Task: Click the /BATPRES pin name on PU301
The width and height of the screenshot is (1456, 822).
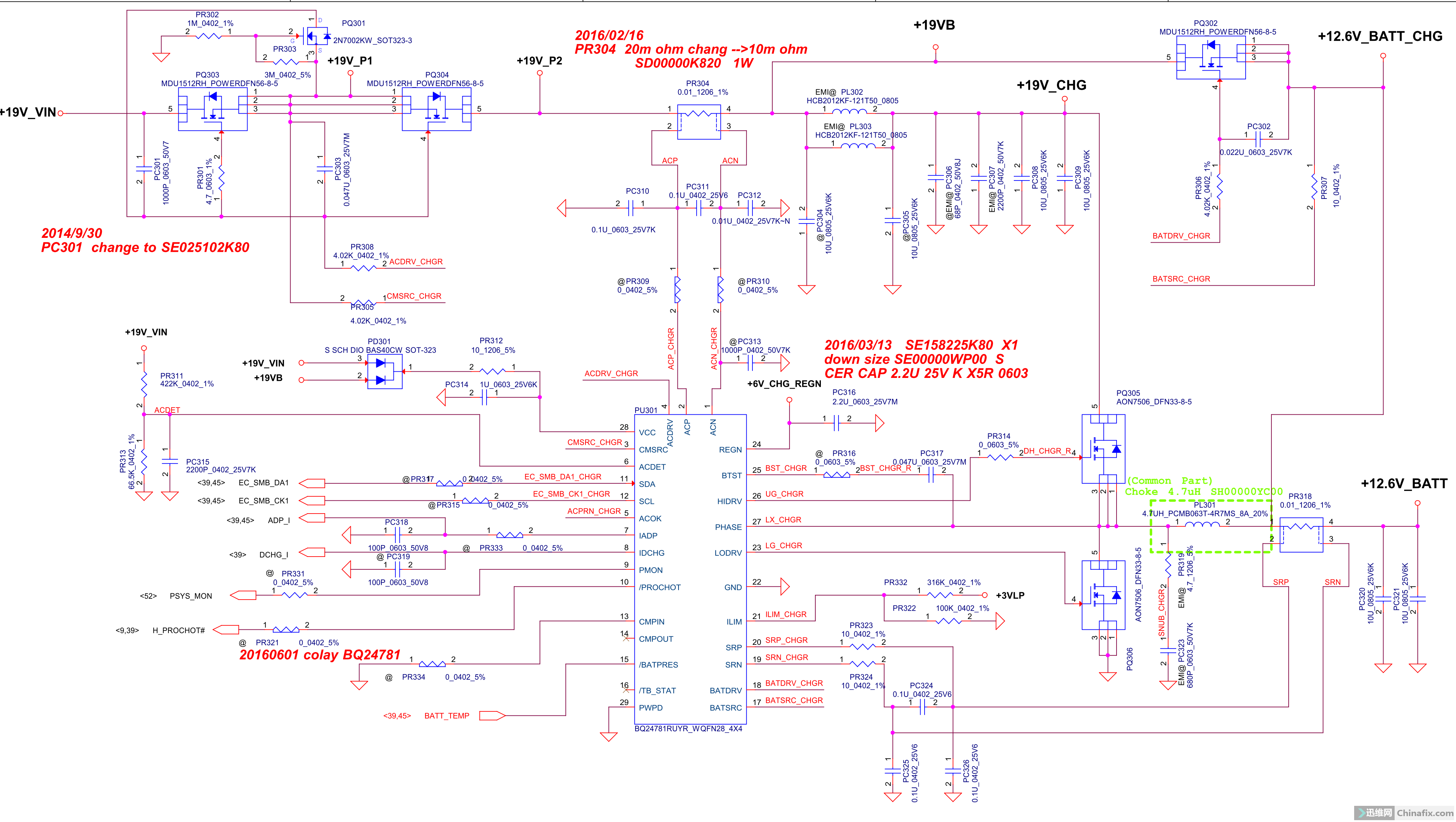Action: (658, 664)
